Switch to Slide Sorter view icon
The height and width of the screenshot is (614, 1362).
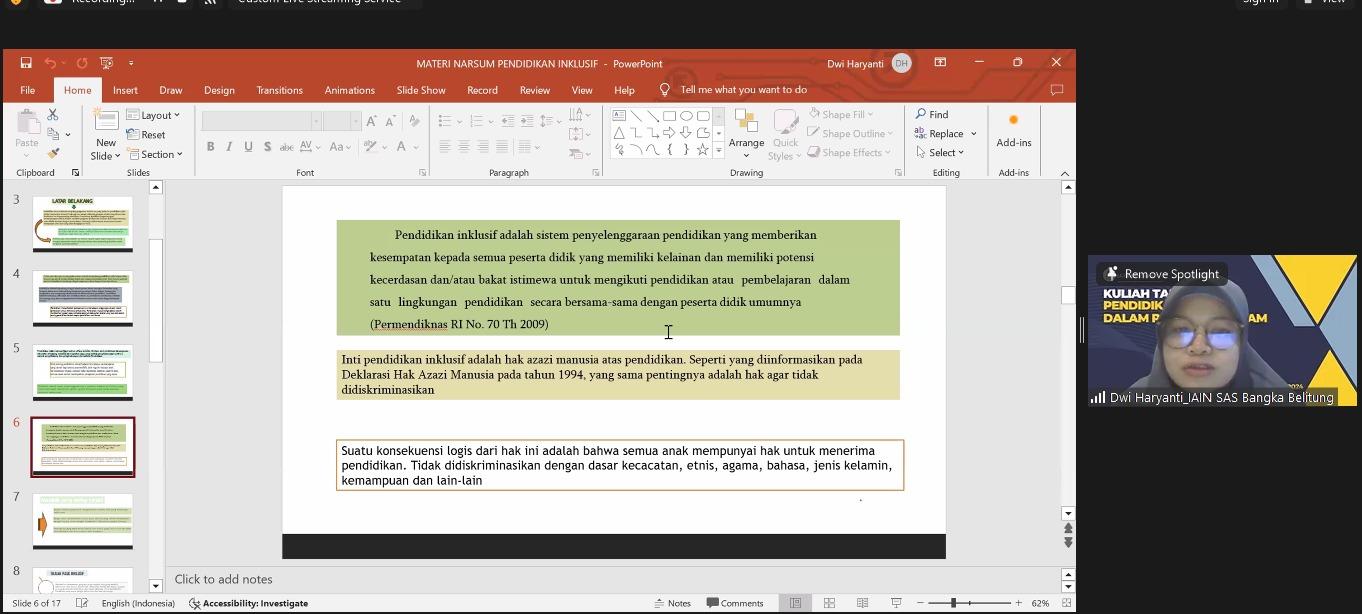tap(829, 603)
